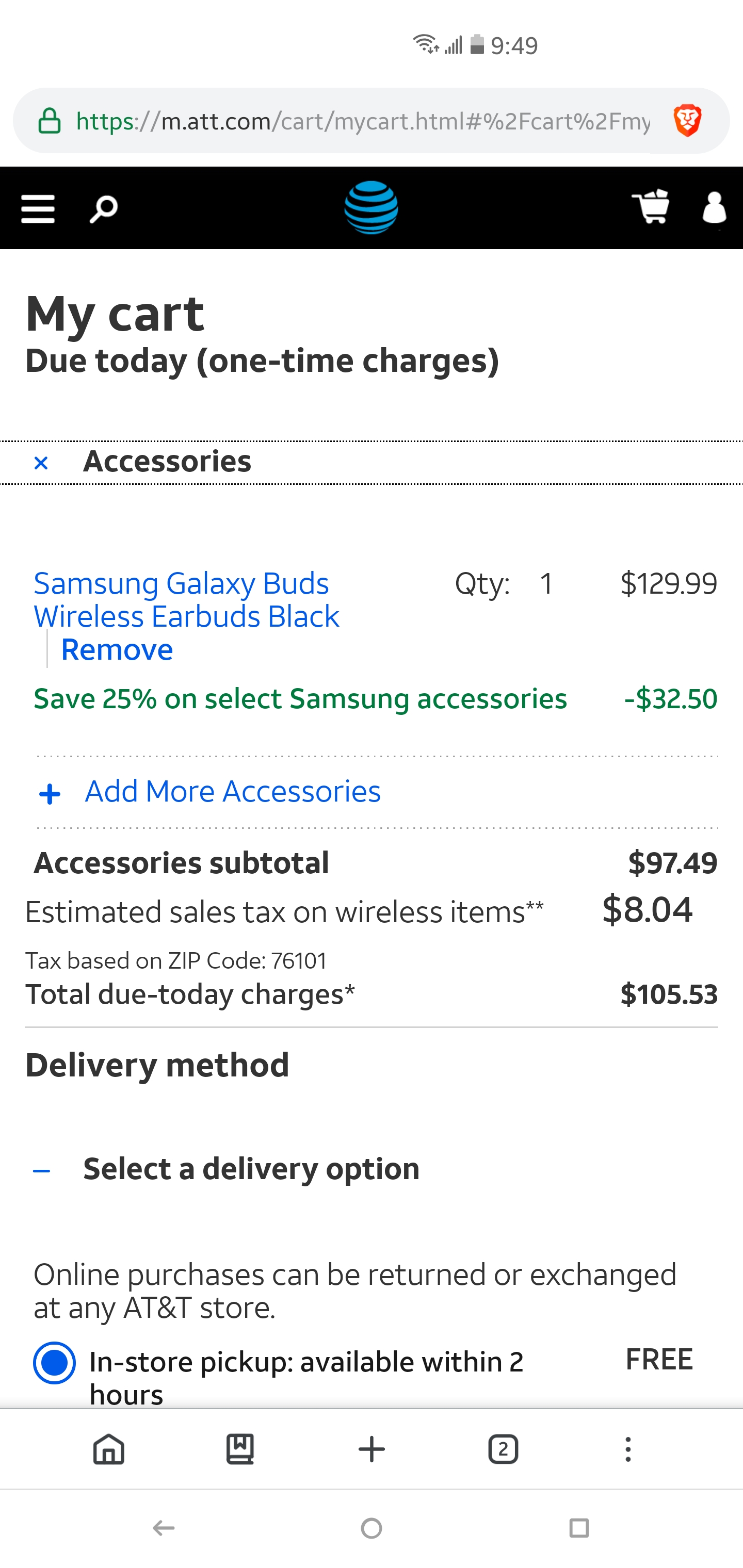Tap the Brave shields lion icon

pos(688,121)
